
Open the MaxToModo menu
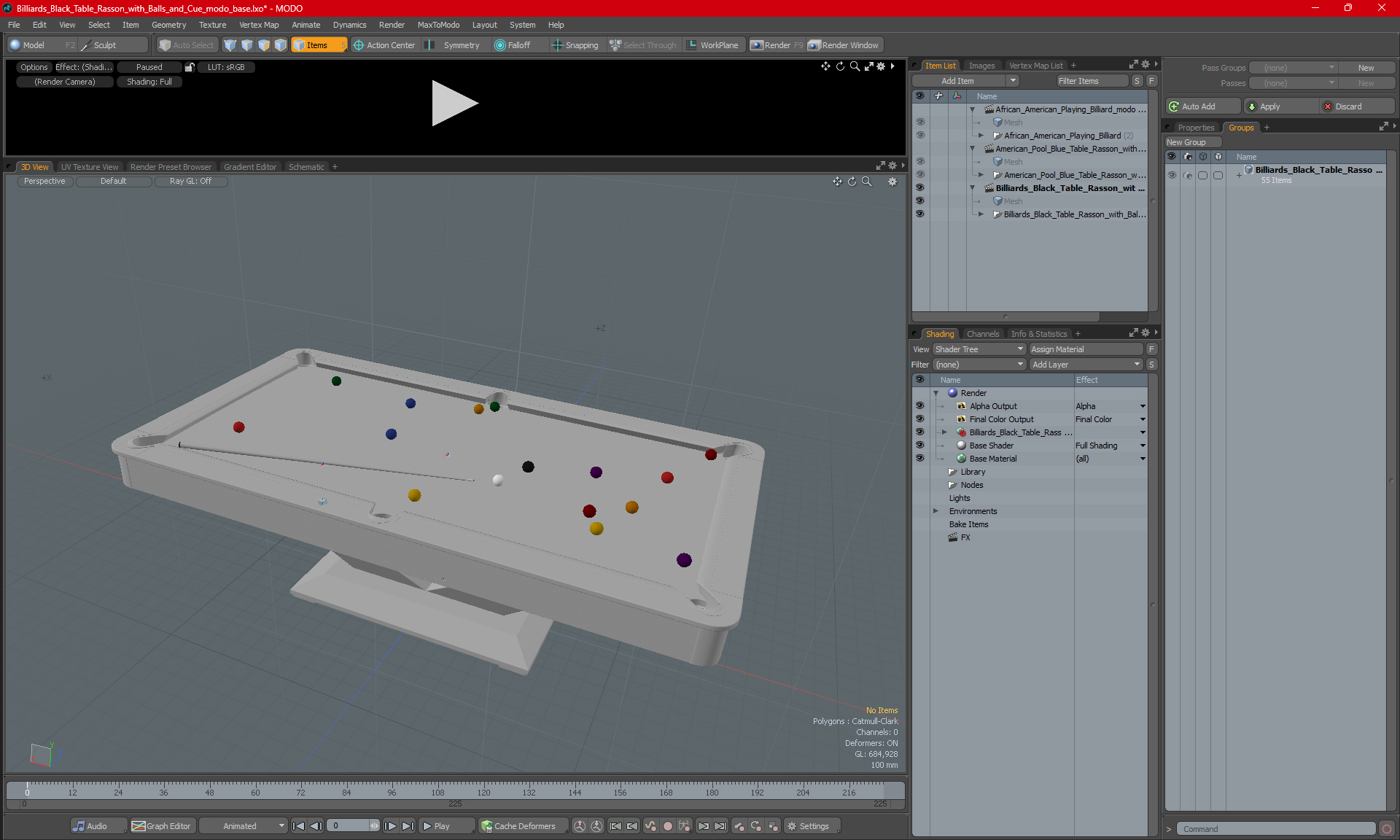pos(438,25)
